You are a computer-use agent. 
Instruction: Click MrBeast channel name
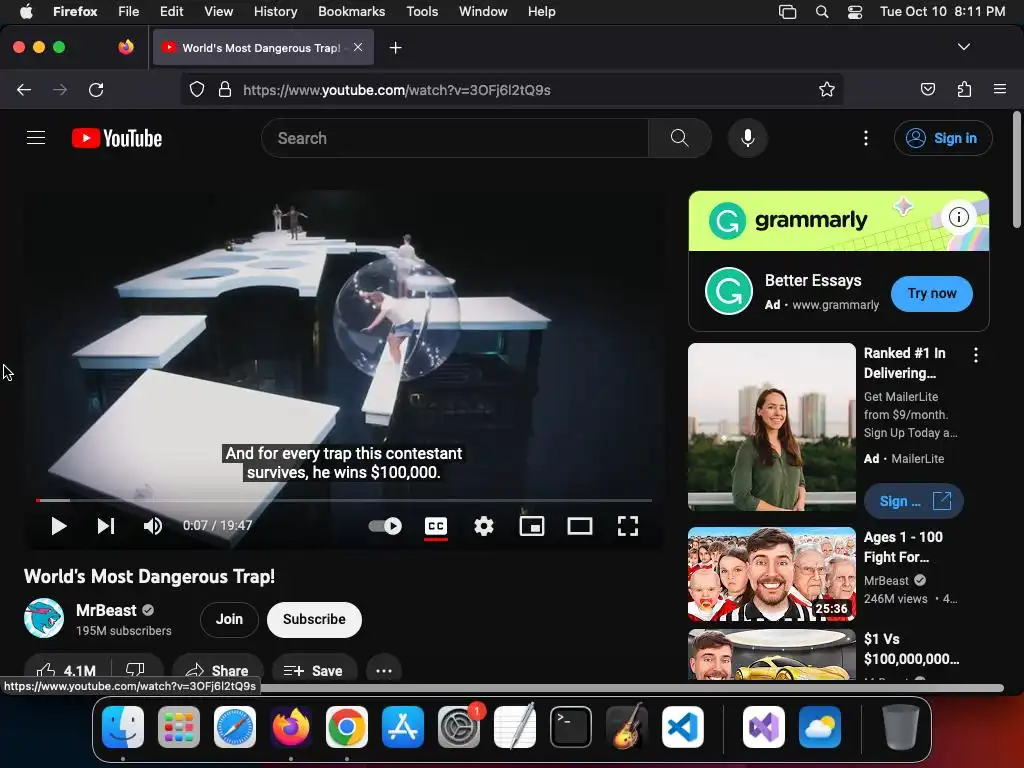[106, 610]
